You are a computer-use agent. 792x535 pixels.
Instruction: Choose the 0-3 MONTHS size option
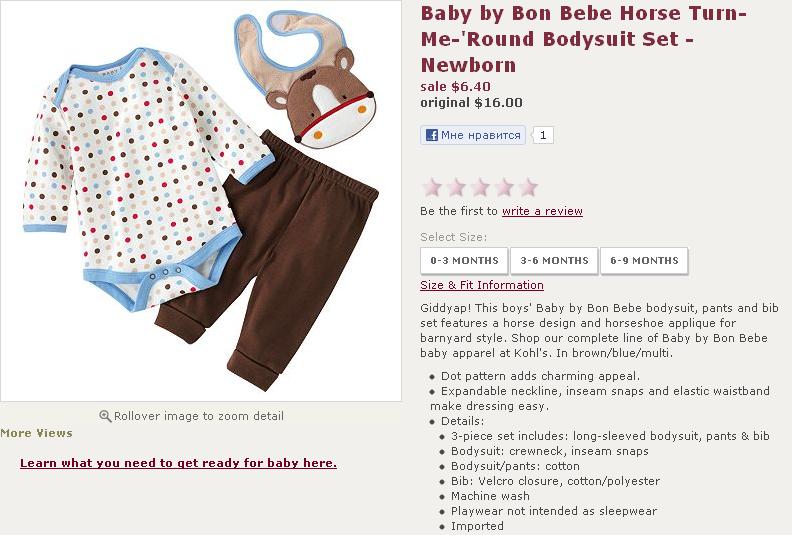coord(464,261)
